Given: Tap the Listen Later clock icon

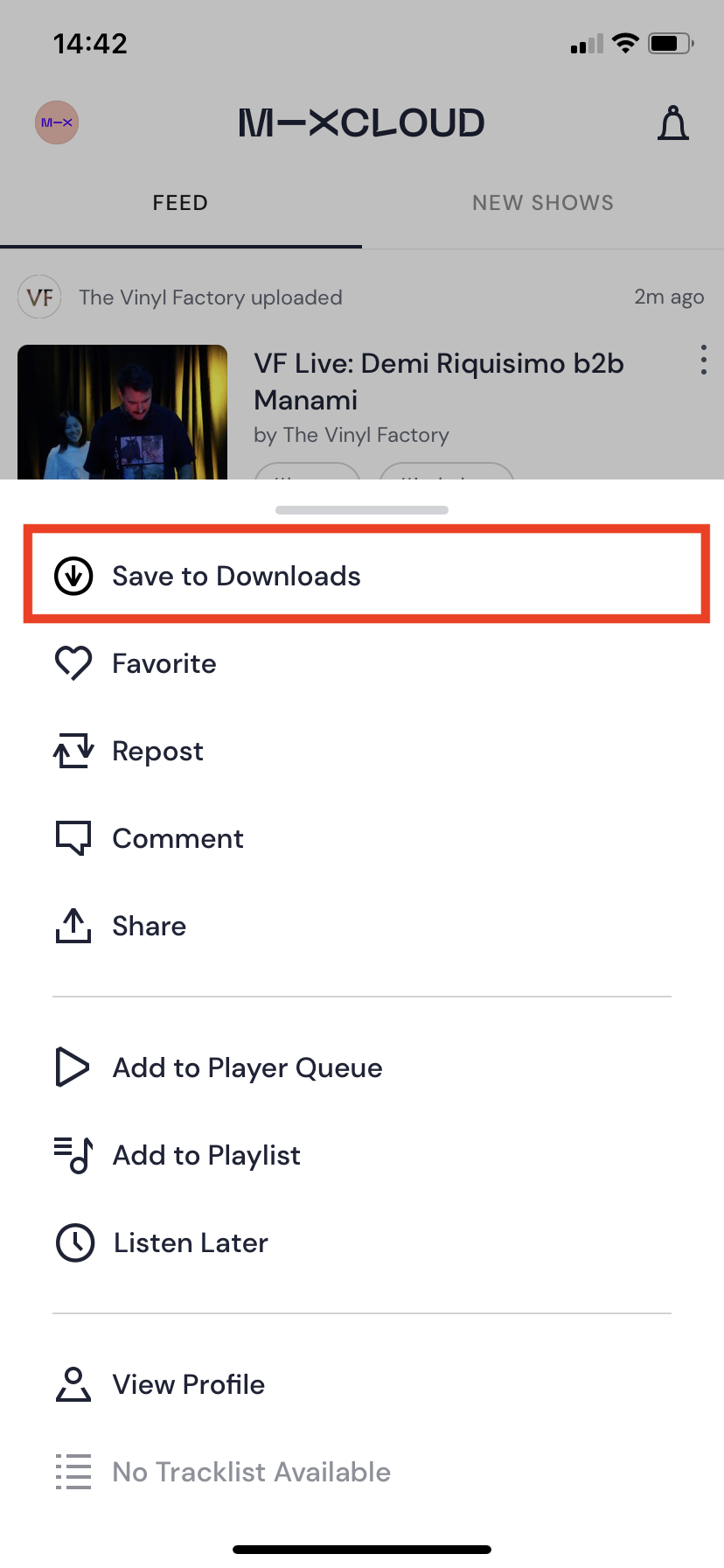Looking at the screenshot, I should pos(75,1242).
